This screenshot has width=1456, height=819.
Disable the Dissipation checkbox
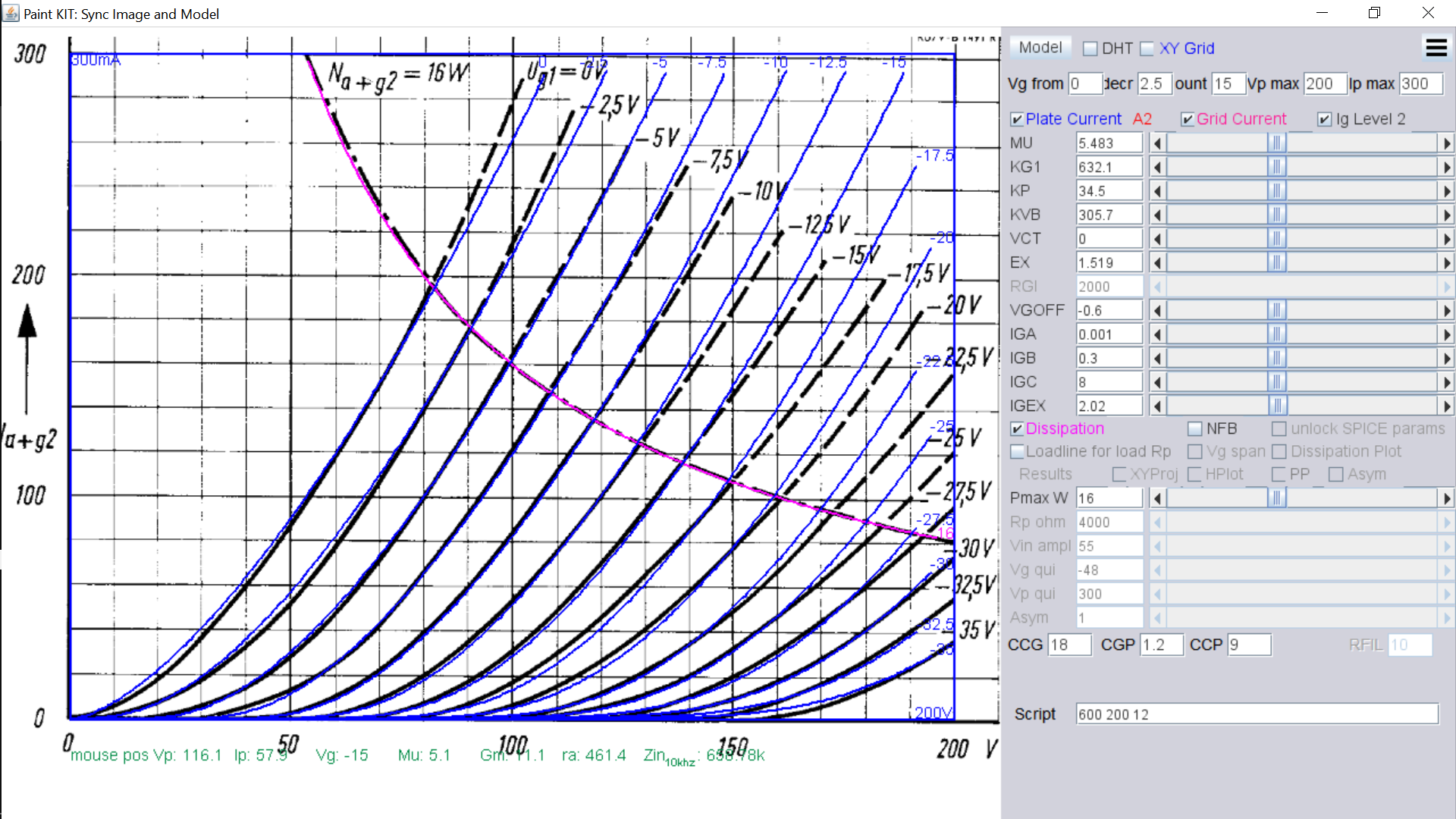pos(1018,428)
